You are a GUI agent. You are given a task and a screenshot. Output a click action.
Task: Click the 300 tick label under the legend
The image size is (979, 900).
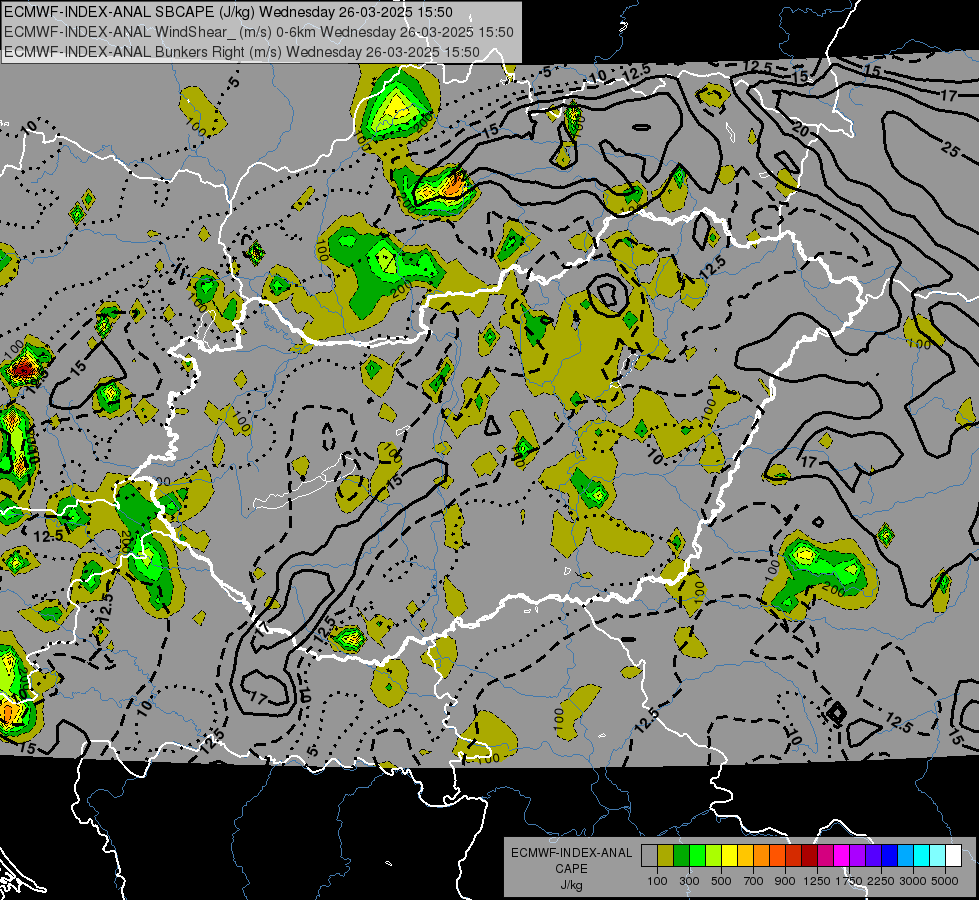point(689,881)
